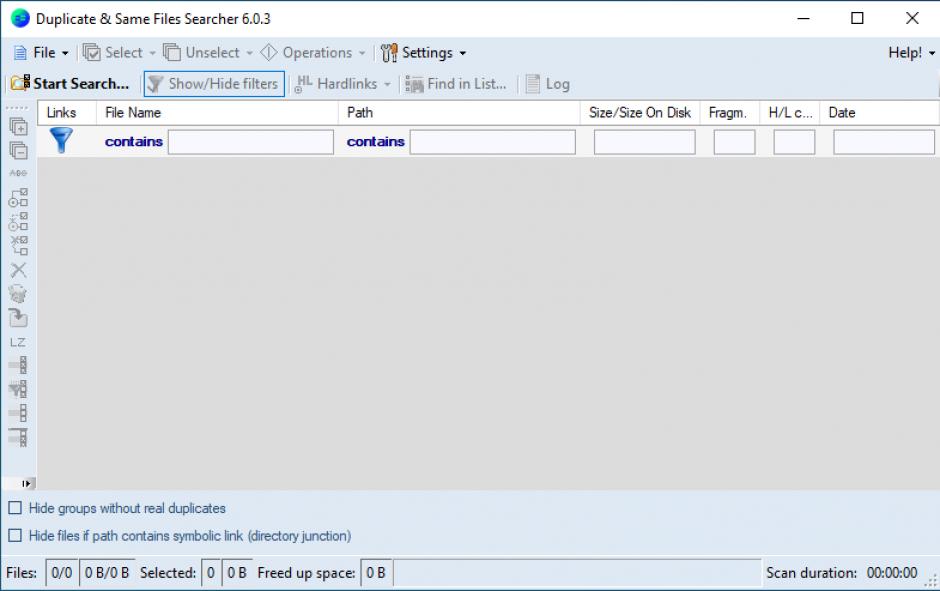Expand the sidebar toolbar arrow
The image size is (940, 591).
point(26,483)
